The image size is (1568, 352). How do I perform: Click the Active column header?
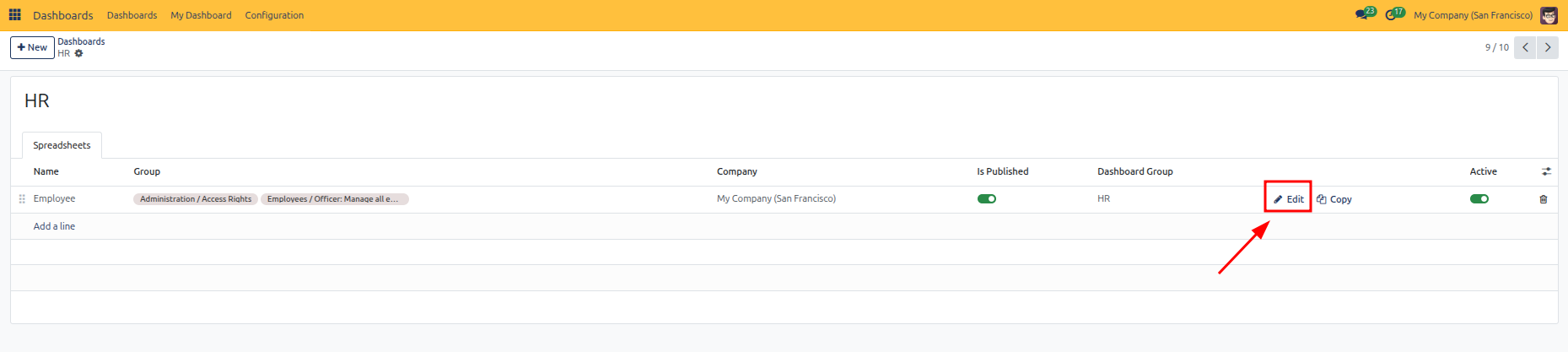(1484, 171)
